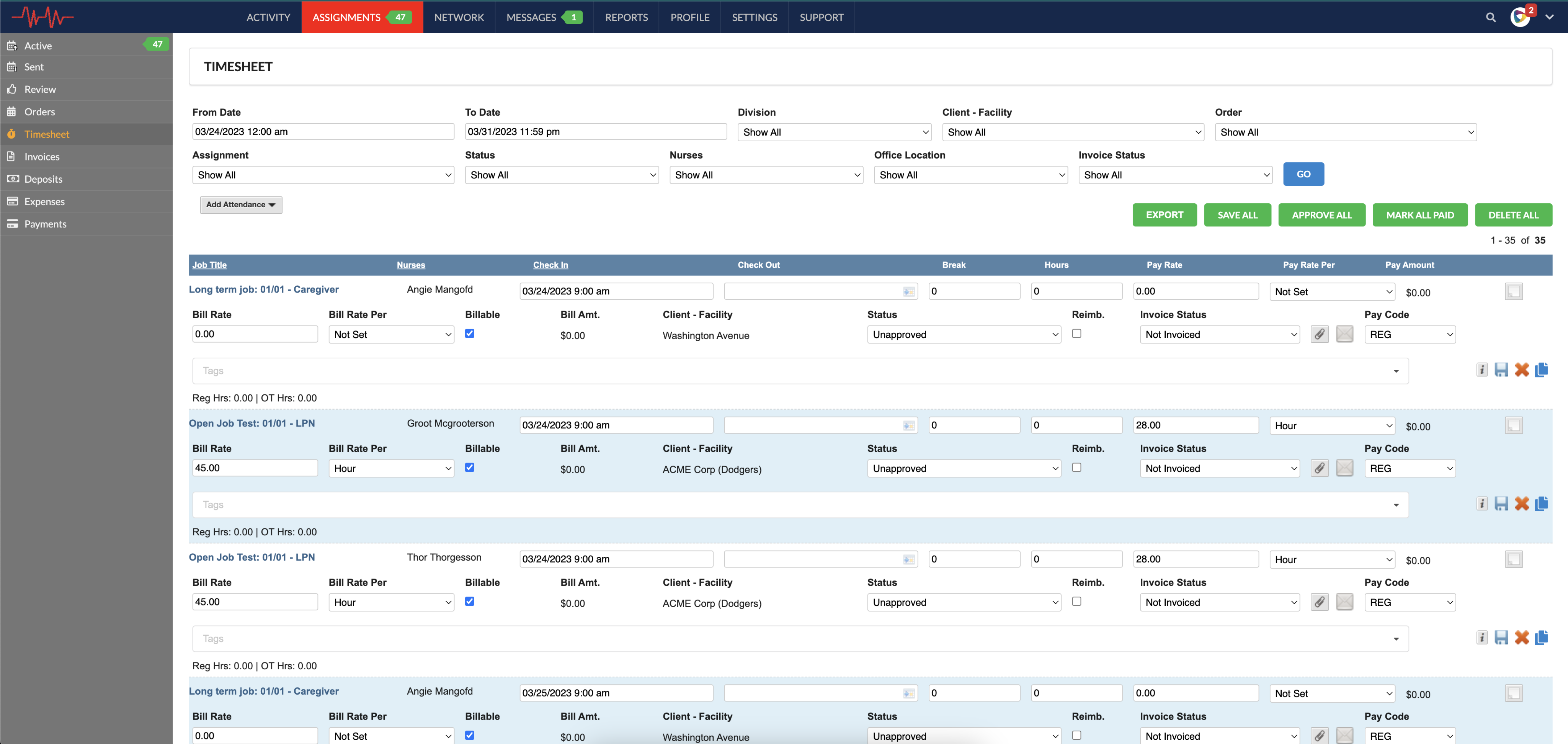Click the blue GO button
Screen dimensions: 1568x744
click(1303, 174)
